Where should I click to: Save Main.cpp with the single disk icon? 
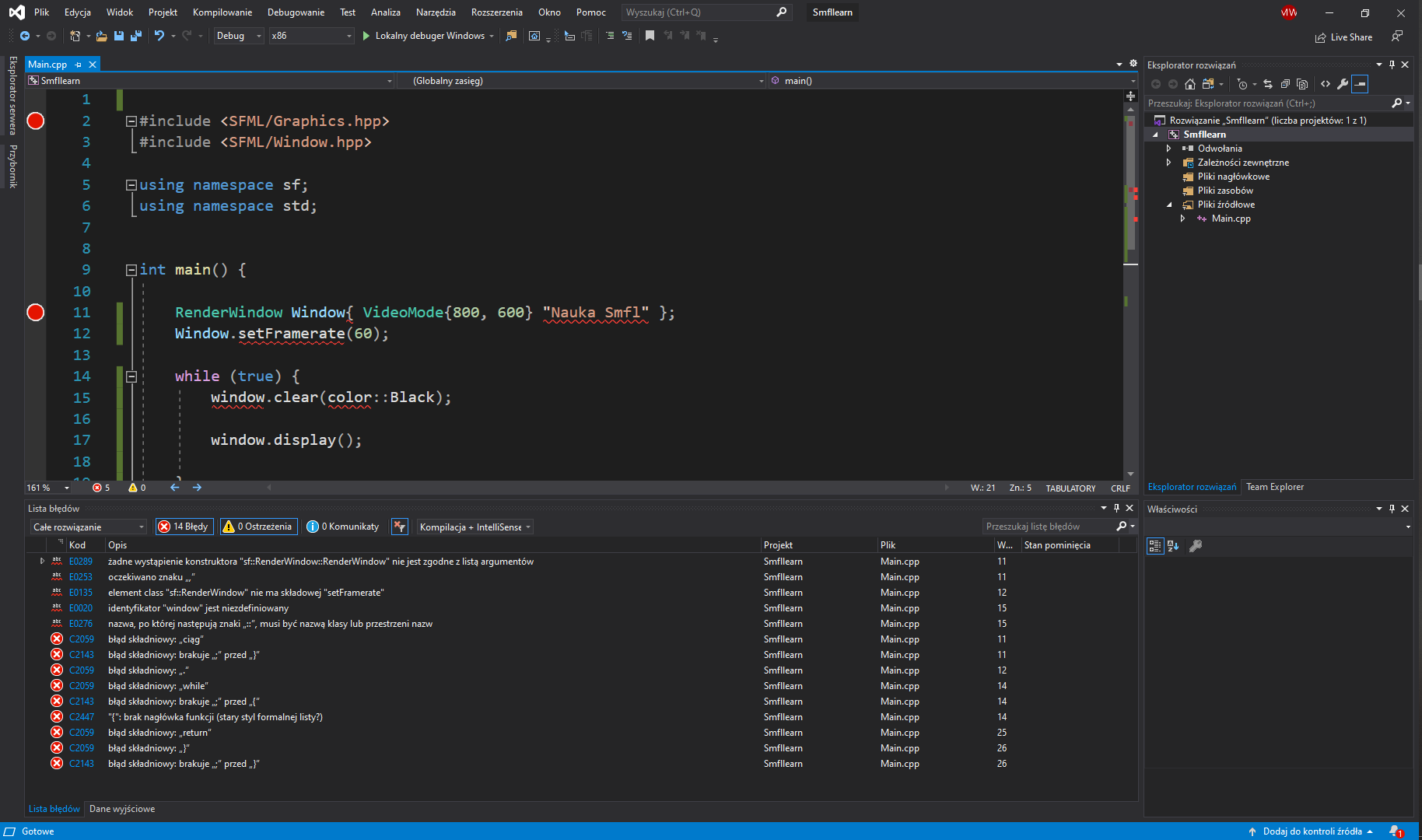119,36
